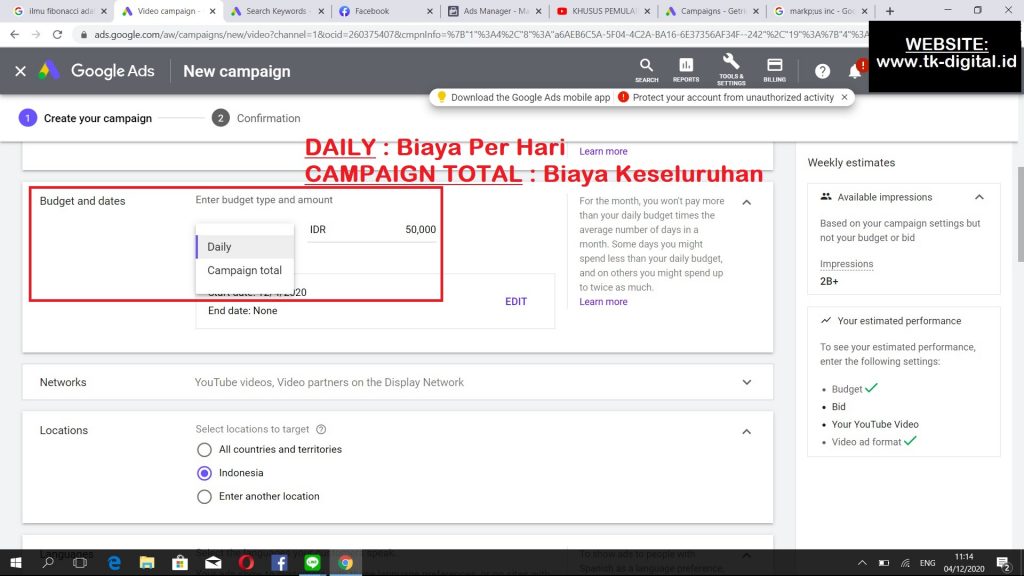Screen dimensions: 1024x576
Task: Expand the Networks section chevron
Action: point(746,382)
